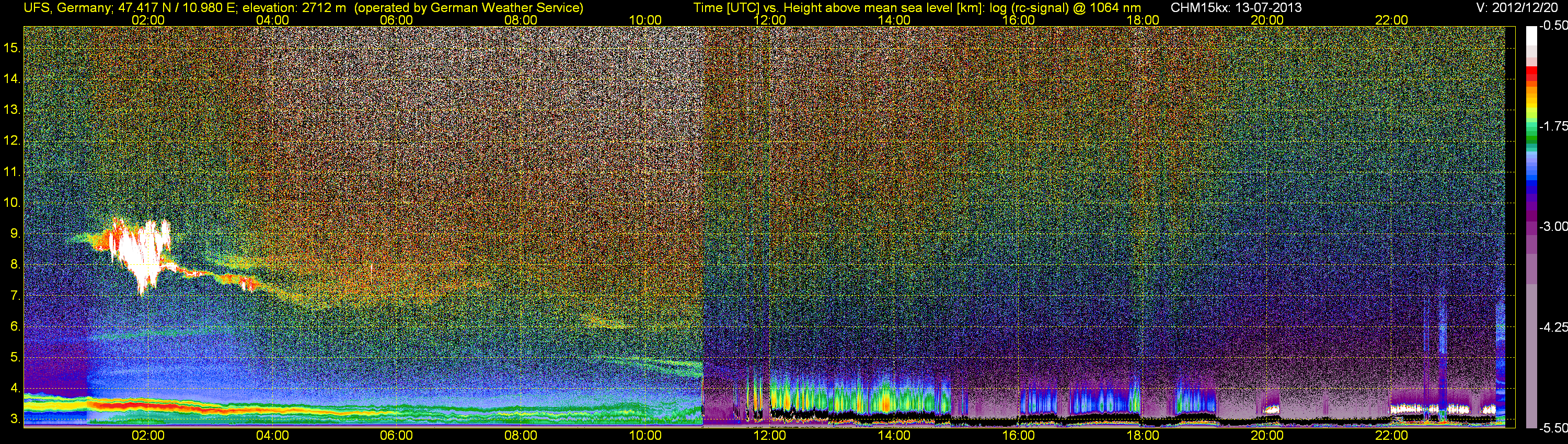Click the 06:00 label on the bottom time axis

click(396, 436)
